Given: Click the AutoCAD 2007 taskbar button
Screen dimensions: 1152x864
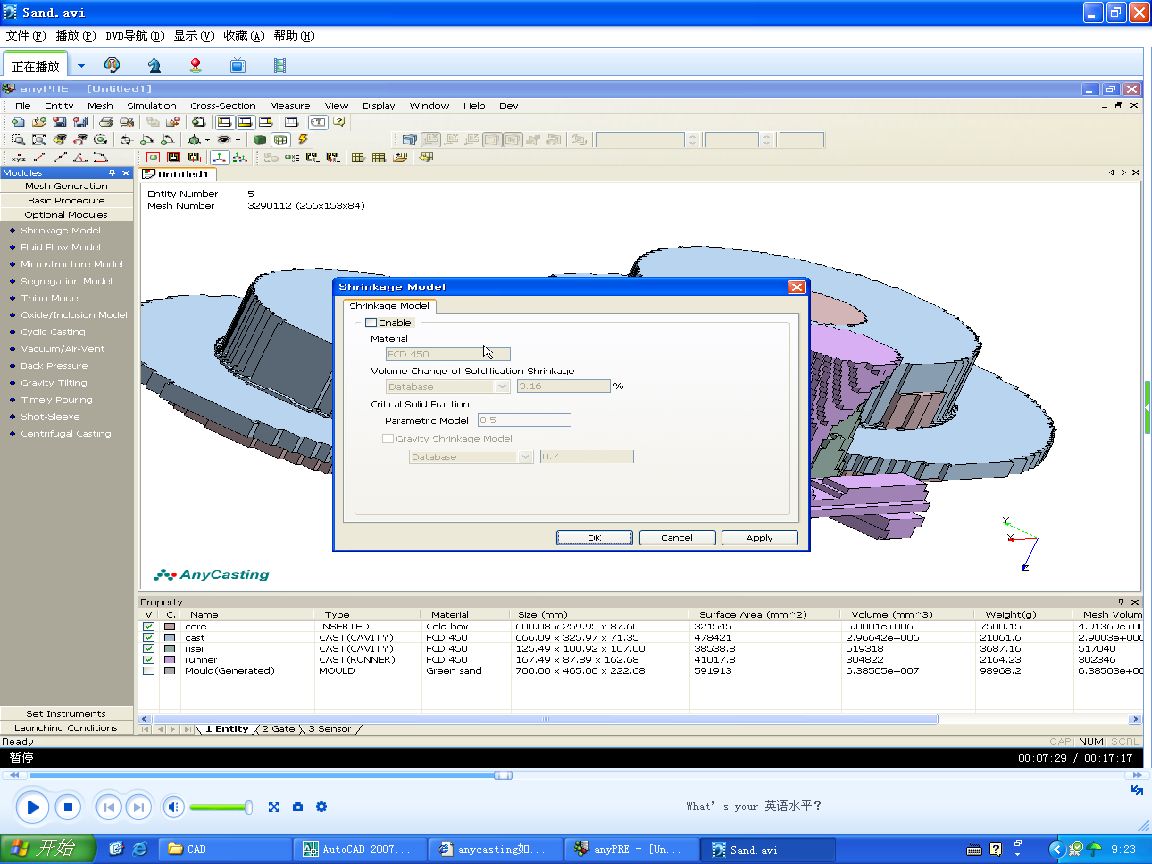Looking at the screenshot, I should (x=361, y=849).
